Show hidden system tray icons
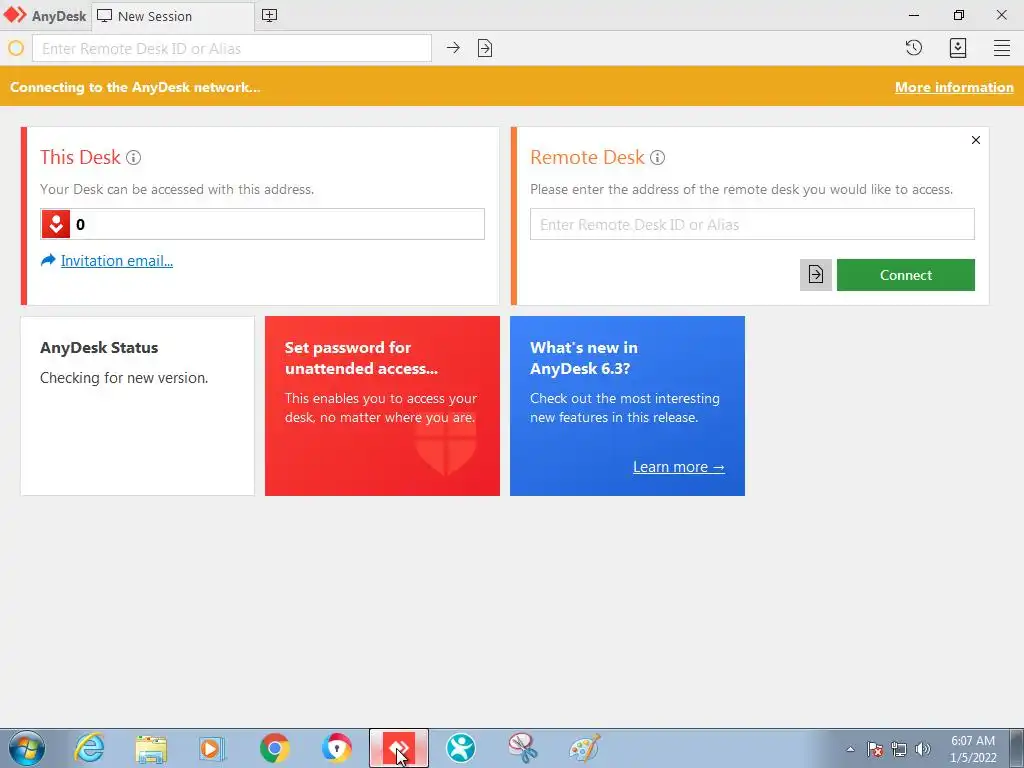This screenshot has width=1024, height=768. [x=850, y=749]
